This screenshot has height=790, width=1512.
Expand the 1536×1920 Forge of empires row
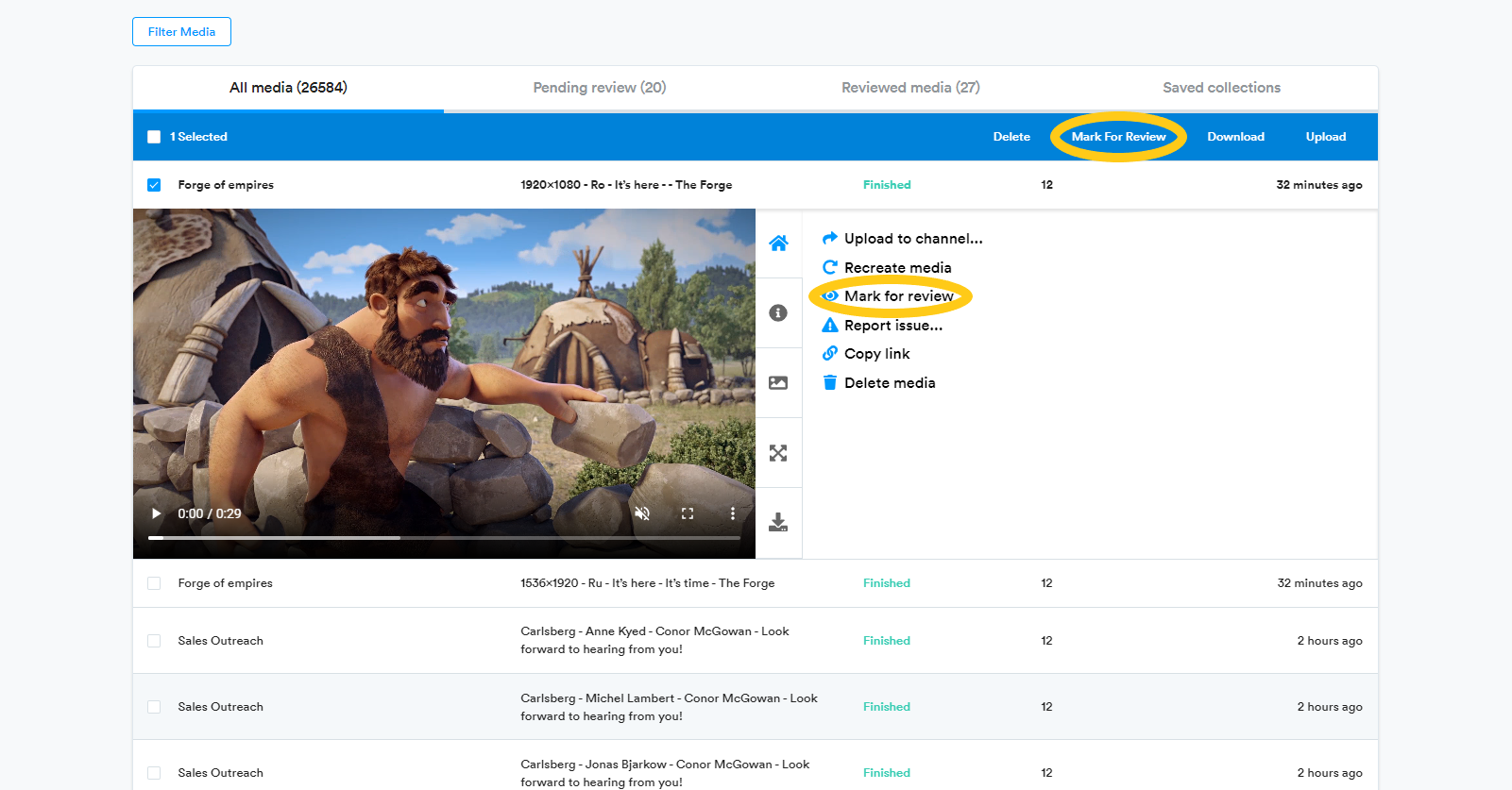(x=647, y=583)
